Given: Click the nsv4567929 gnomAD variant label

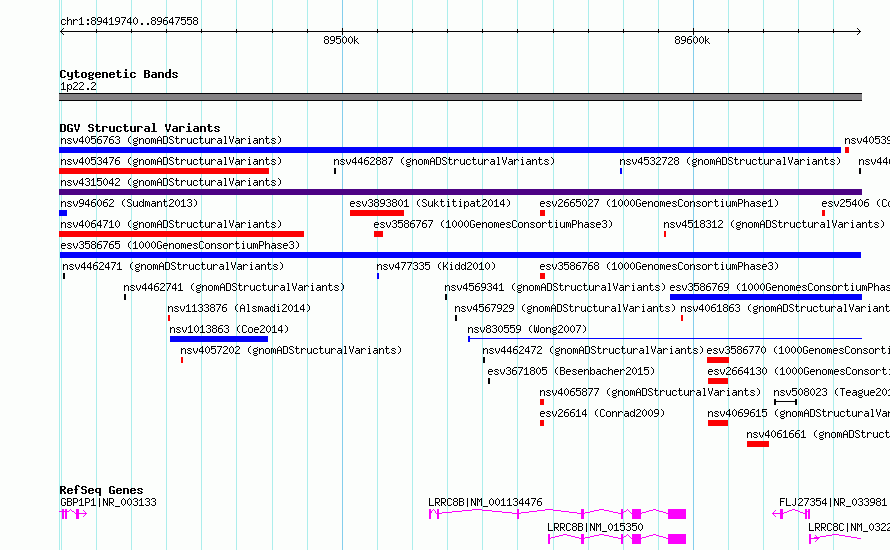Looking at the screenshot, I should pos(565,308).
